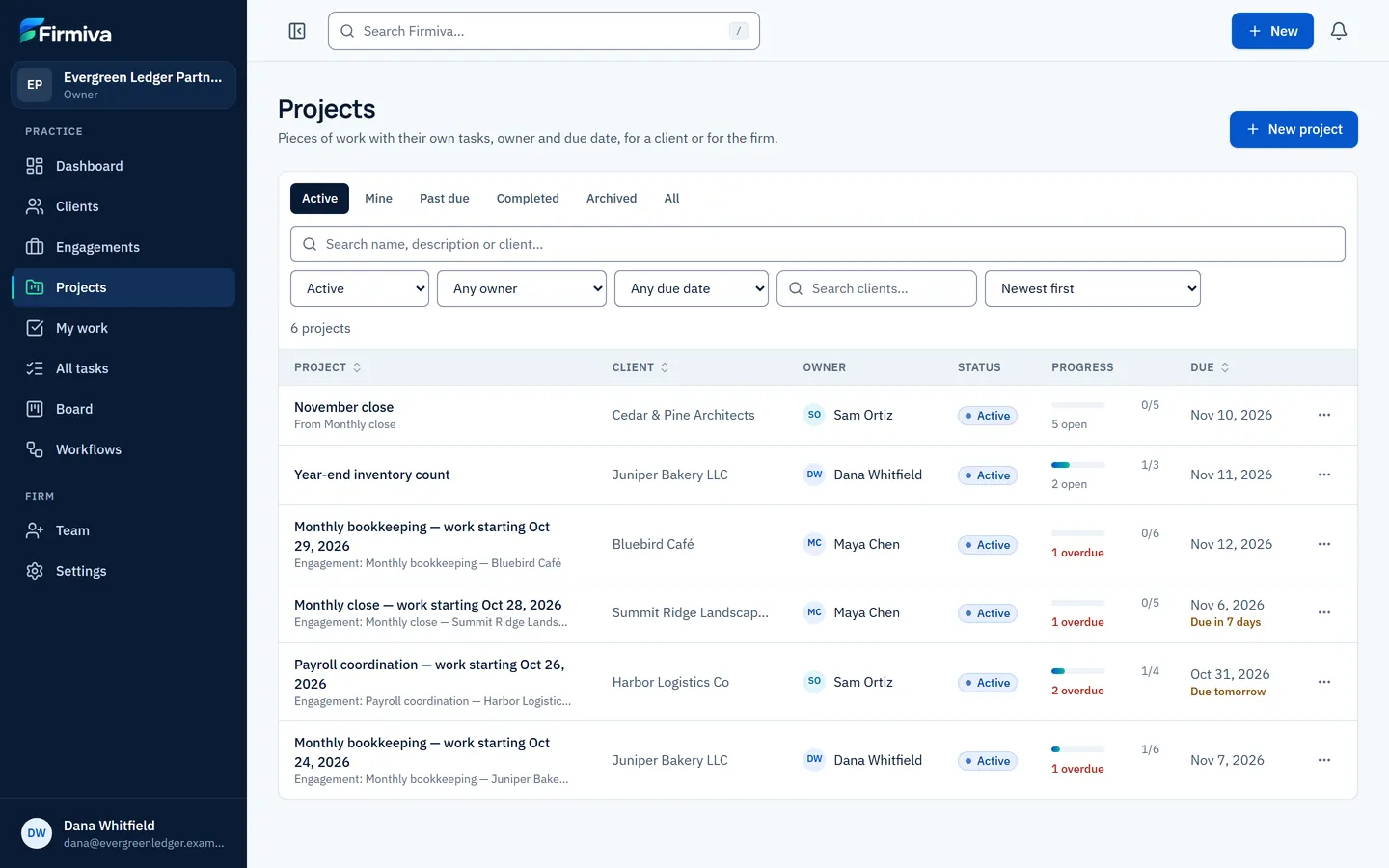The image size is (1389, 868).
Task: Switch to the Past due tab
Action: click(x=445, y=199)
